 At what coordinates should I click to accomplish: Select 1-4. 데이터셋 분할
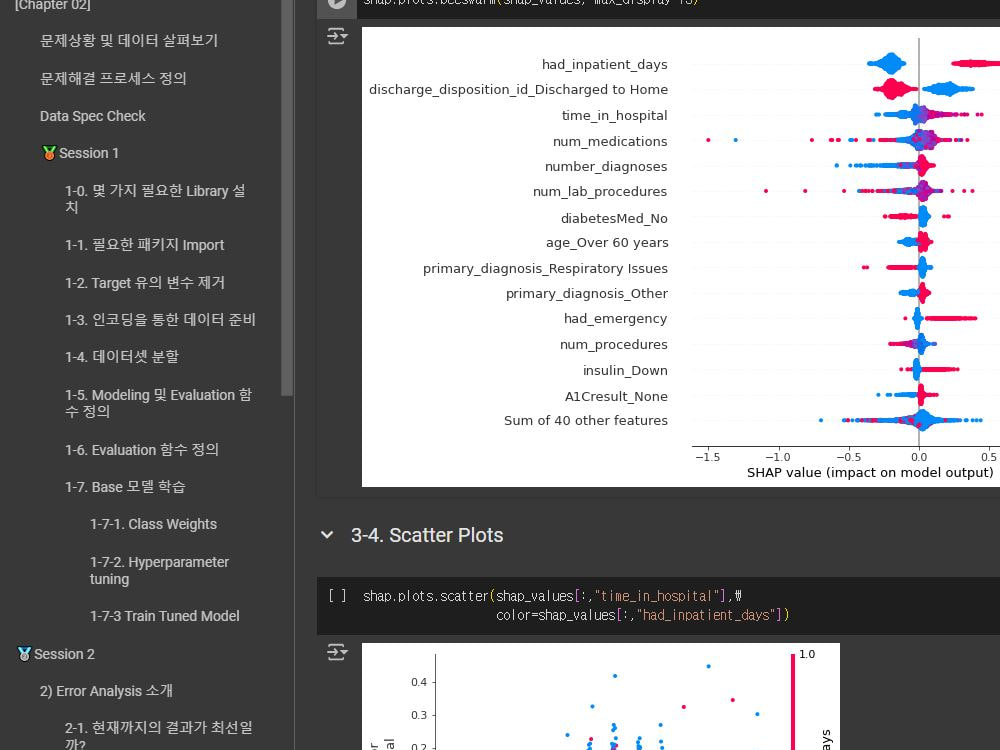tap(122, 357)
